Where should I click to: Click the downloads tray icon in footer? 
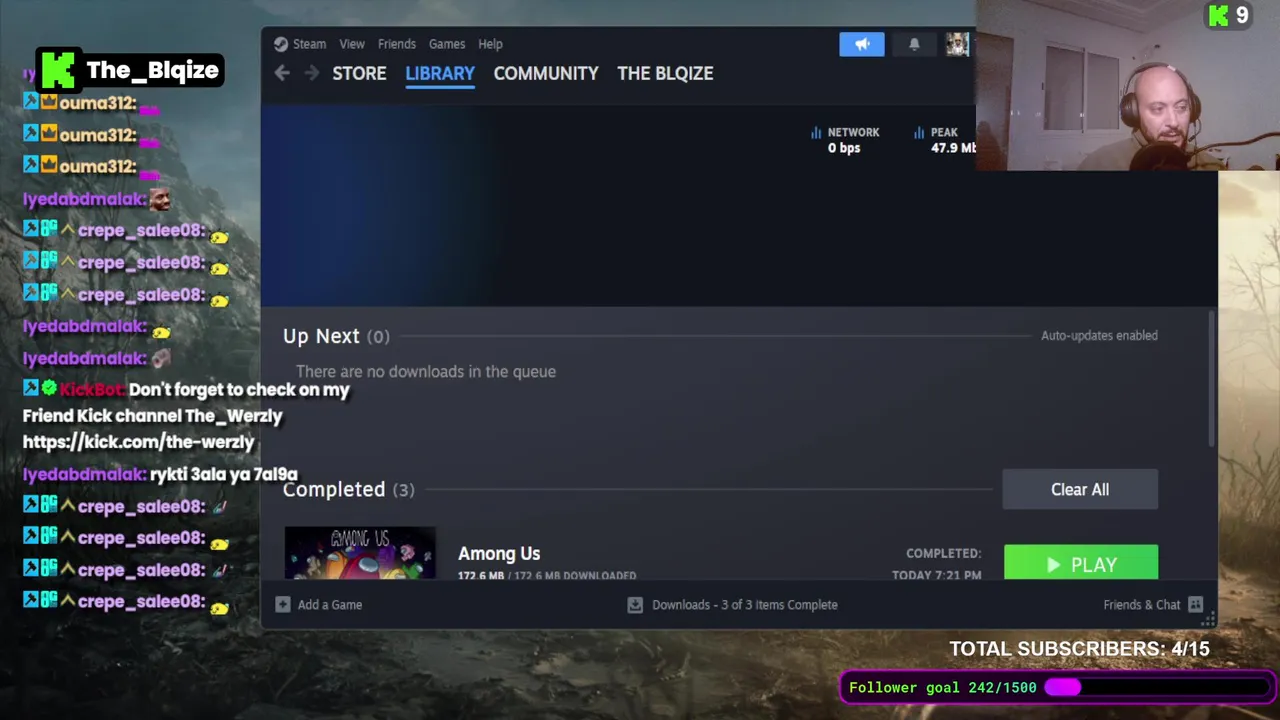point(635,604)
